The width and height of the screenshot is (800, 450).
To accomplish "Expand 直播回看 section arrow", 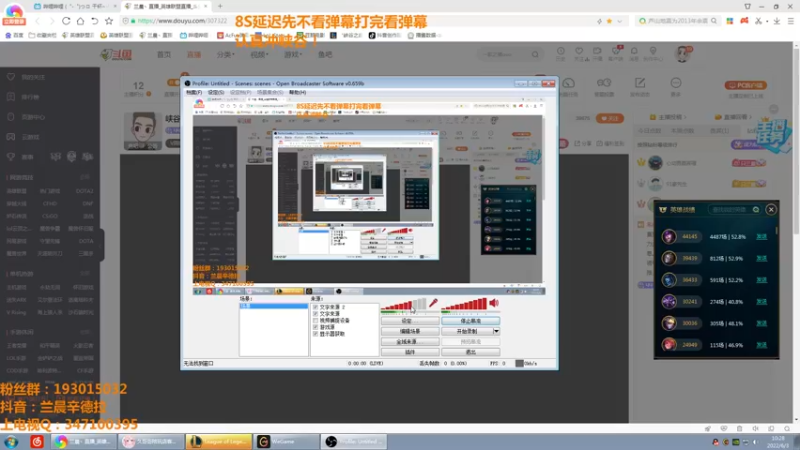I will (752, 117).
